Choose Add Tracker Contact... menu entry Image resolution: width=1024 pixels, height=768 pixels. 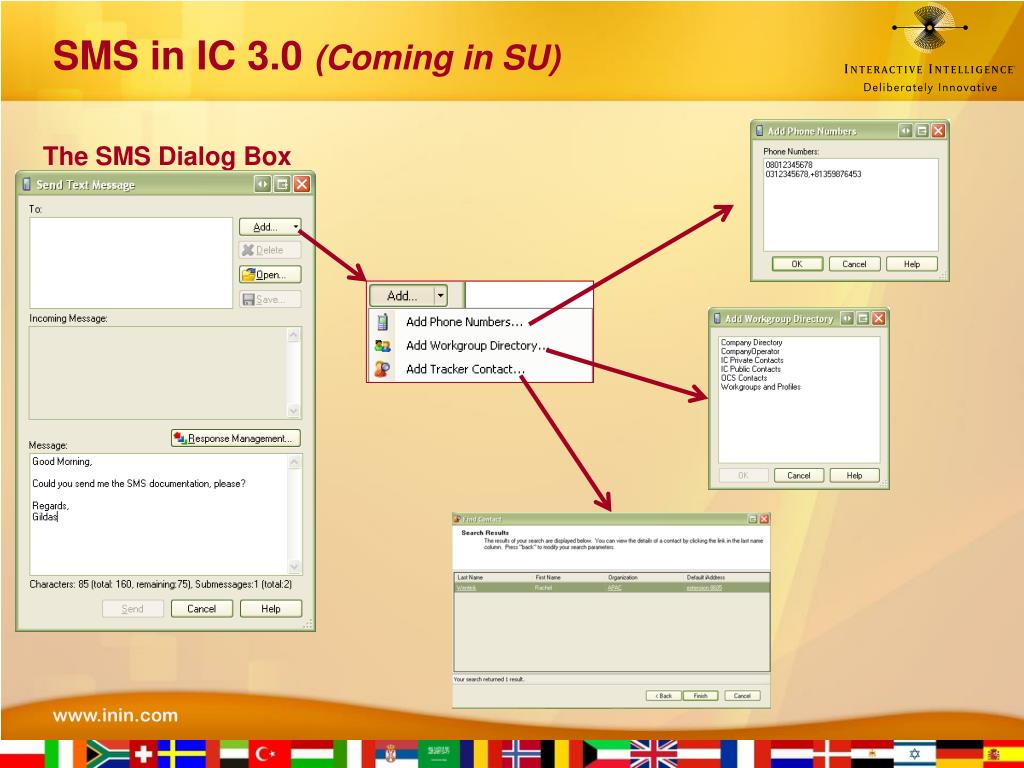pos(466,369)
